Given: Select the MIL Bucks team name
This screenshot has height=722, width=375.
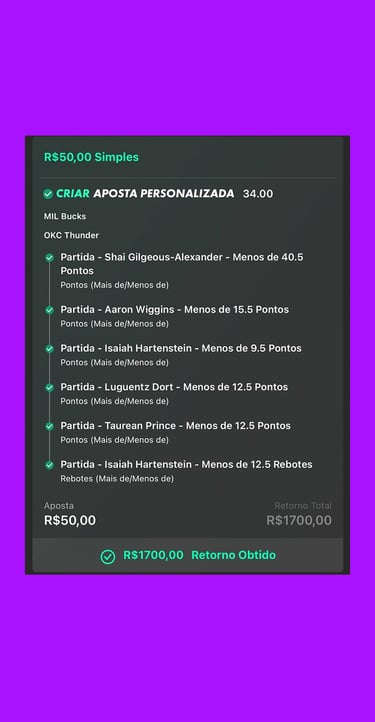Looking at the screenshot, I should pos(65,216).
